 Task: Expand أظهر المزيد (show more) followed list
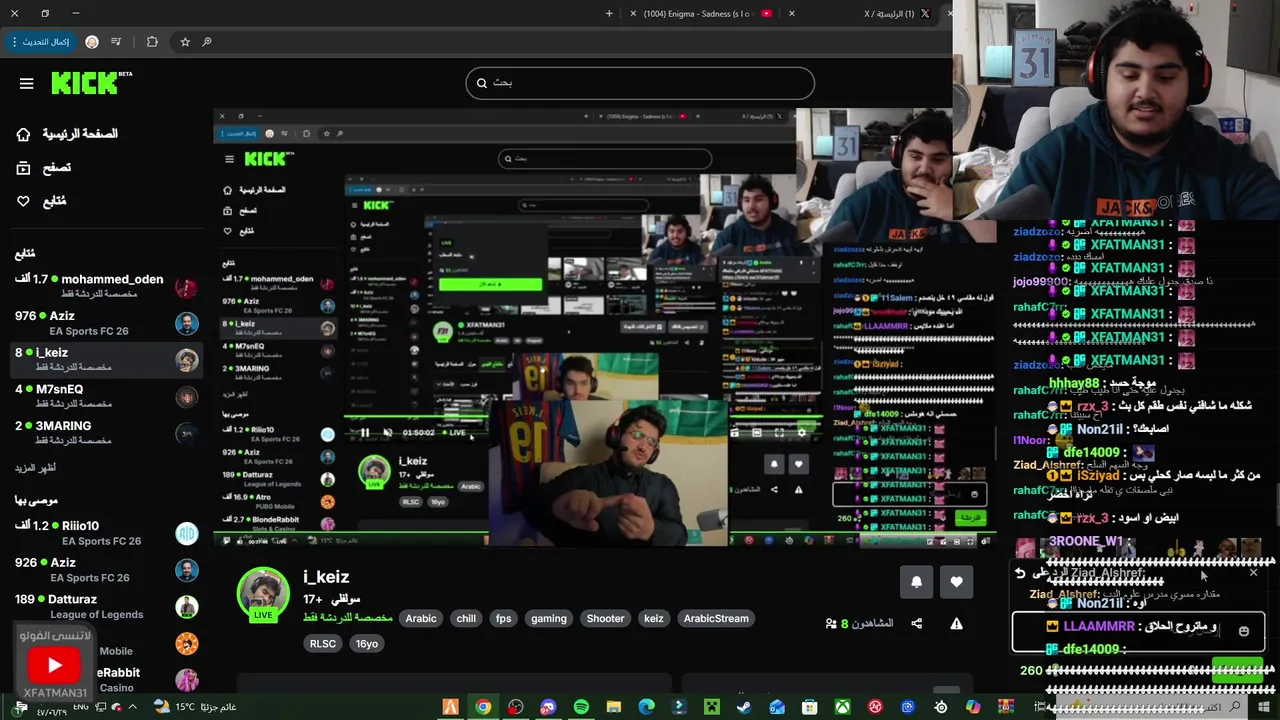point(35,468)
